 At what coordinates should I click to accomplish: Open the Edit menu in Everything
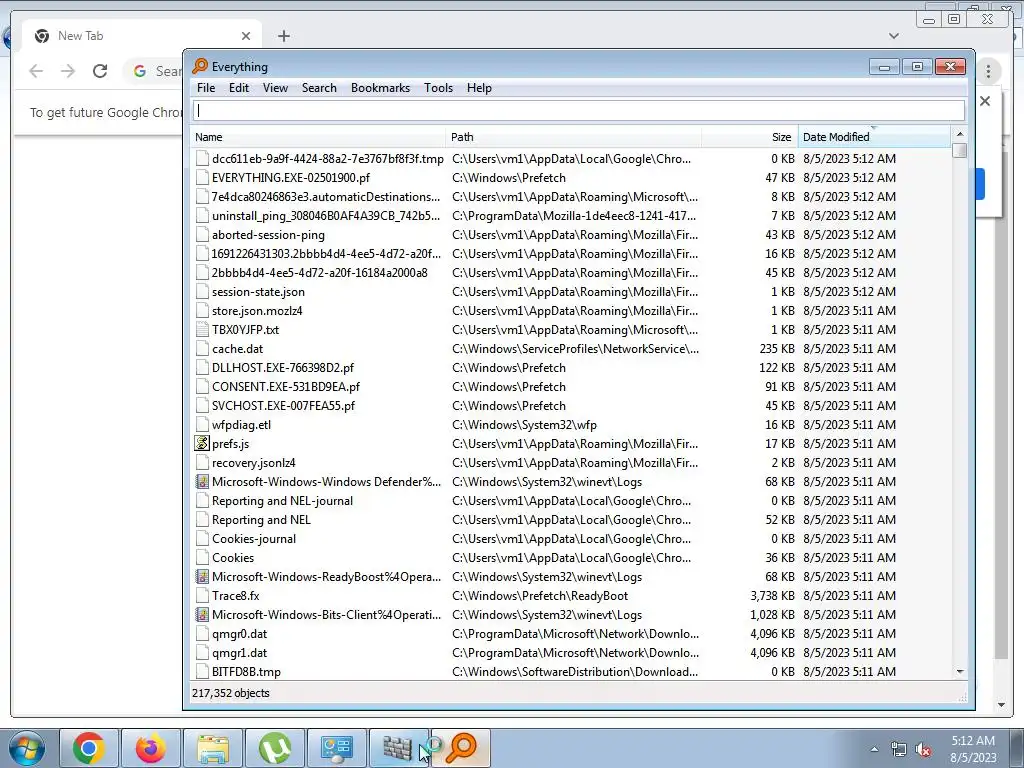(x=238, y=88)
